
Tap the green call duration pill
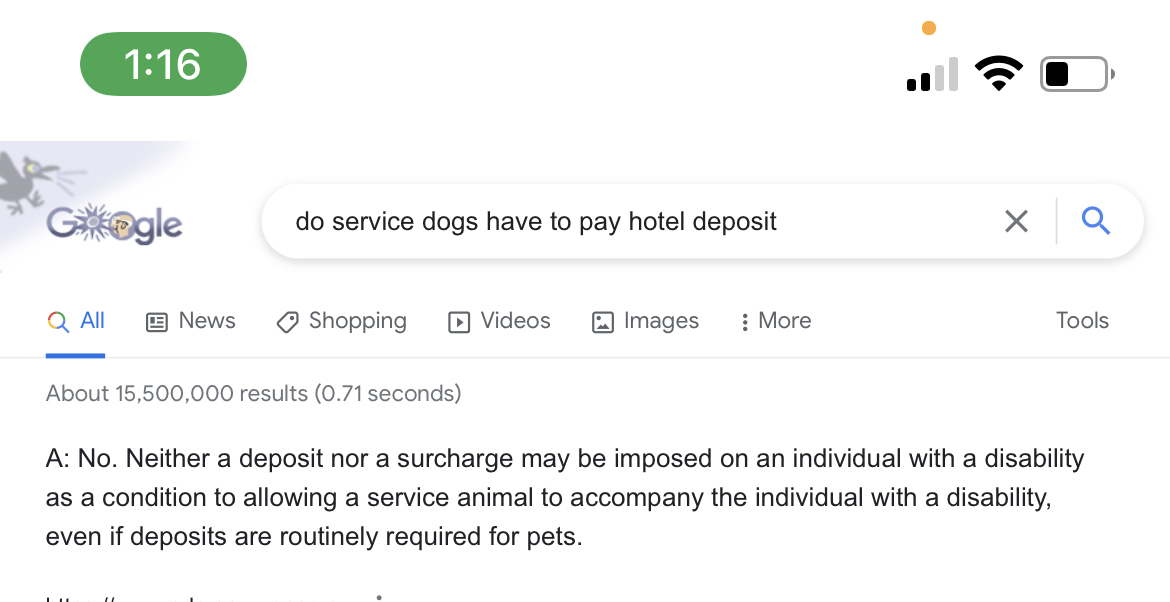tap(163, 63)
